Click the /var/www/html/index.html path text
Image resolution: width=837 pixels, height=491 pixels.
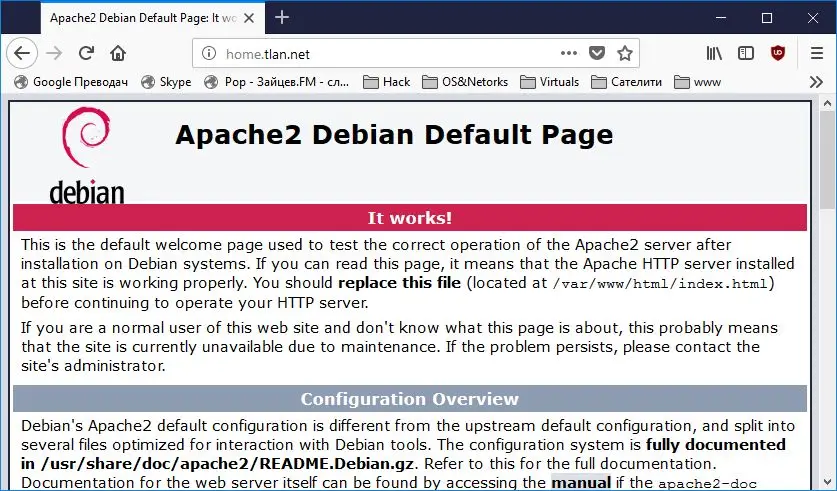pos(660,283)
